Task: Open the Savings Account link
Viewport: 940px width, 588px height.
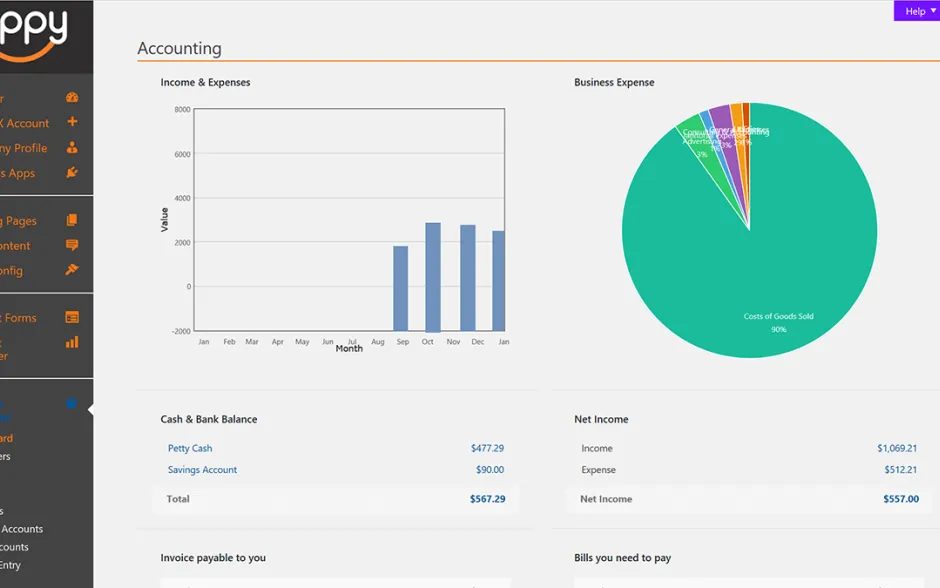Action: click(202, 470)
